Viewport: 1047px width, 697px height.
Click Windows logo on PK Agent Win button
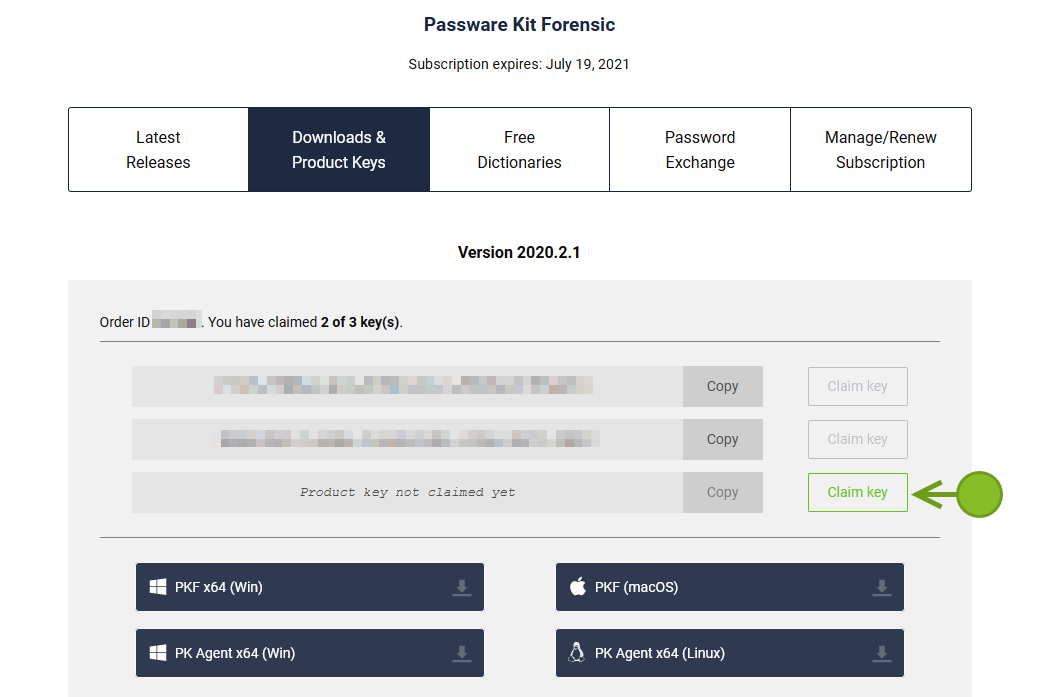point(158,653)
